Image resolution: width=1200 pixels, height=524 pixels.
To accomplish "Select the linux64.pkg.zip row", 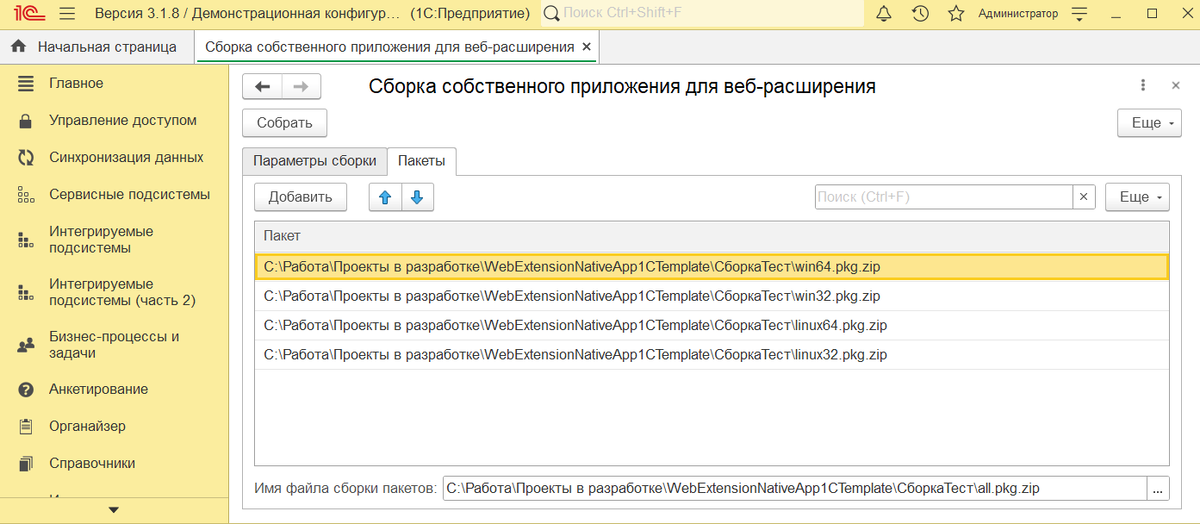I will coord(711,325).
